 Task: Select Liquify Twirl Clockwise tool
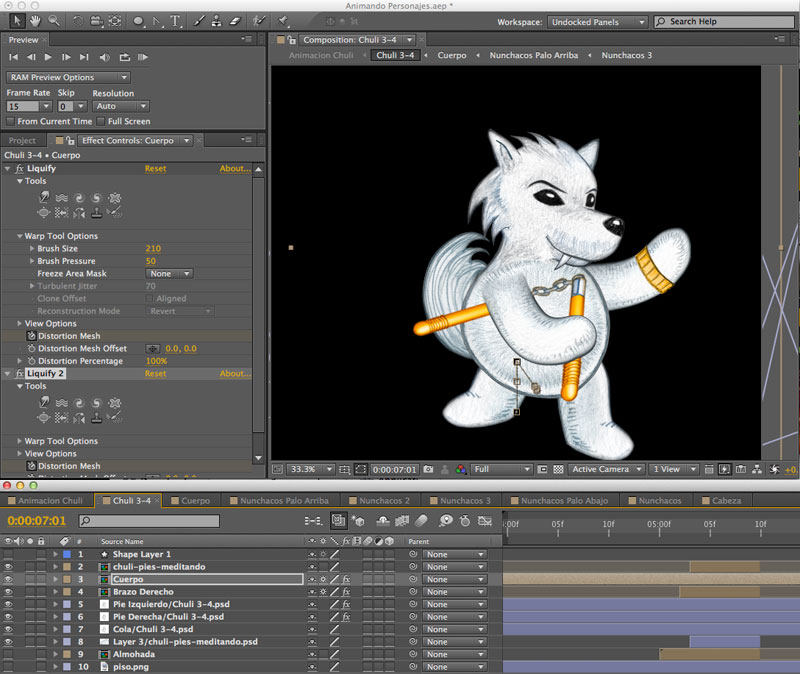[79, 197]
